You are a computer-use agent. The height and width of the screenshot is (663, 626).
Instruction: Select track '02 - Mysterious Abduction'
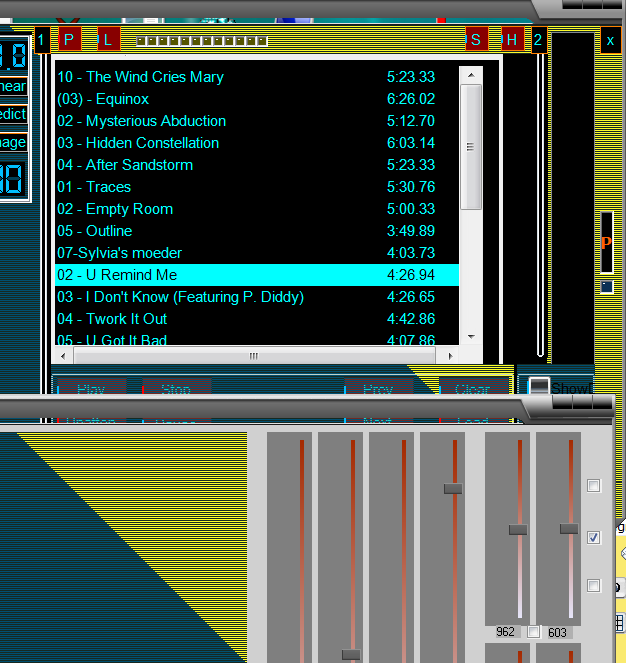[257, 121]
